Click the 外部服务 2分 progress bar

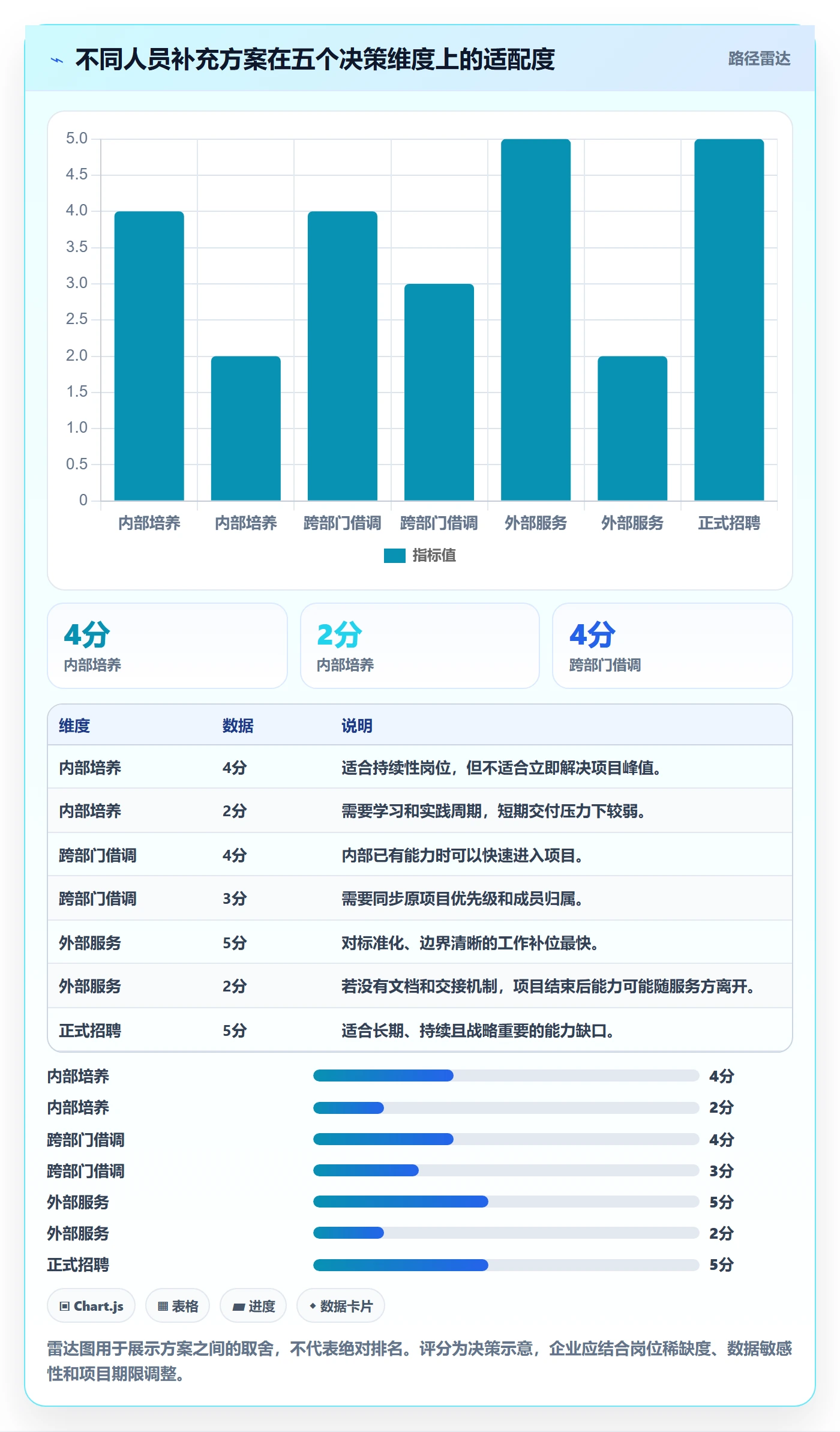pos(506,1233)
